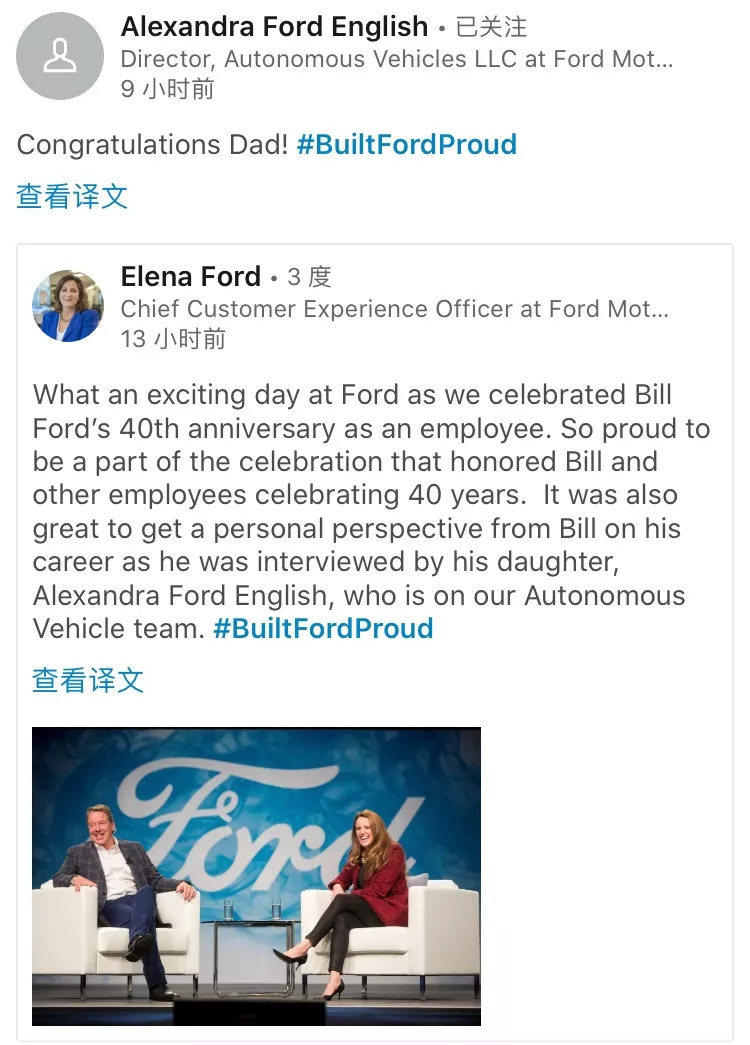Screen dimensions: 750x1045
Task: Click the Elena Ford author name
Action: (x=190, y=276)
